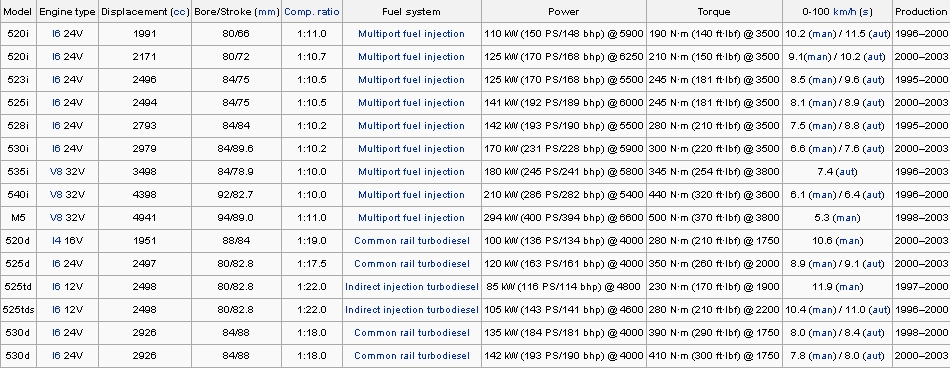Viewport: 950px width, 368px height.
Task: Select the M5 model cell
Action: 18,218
